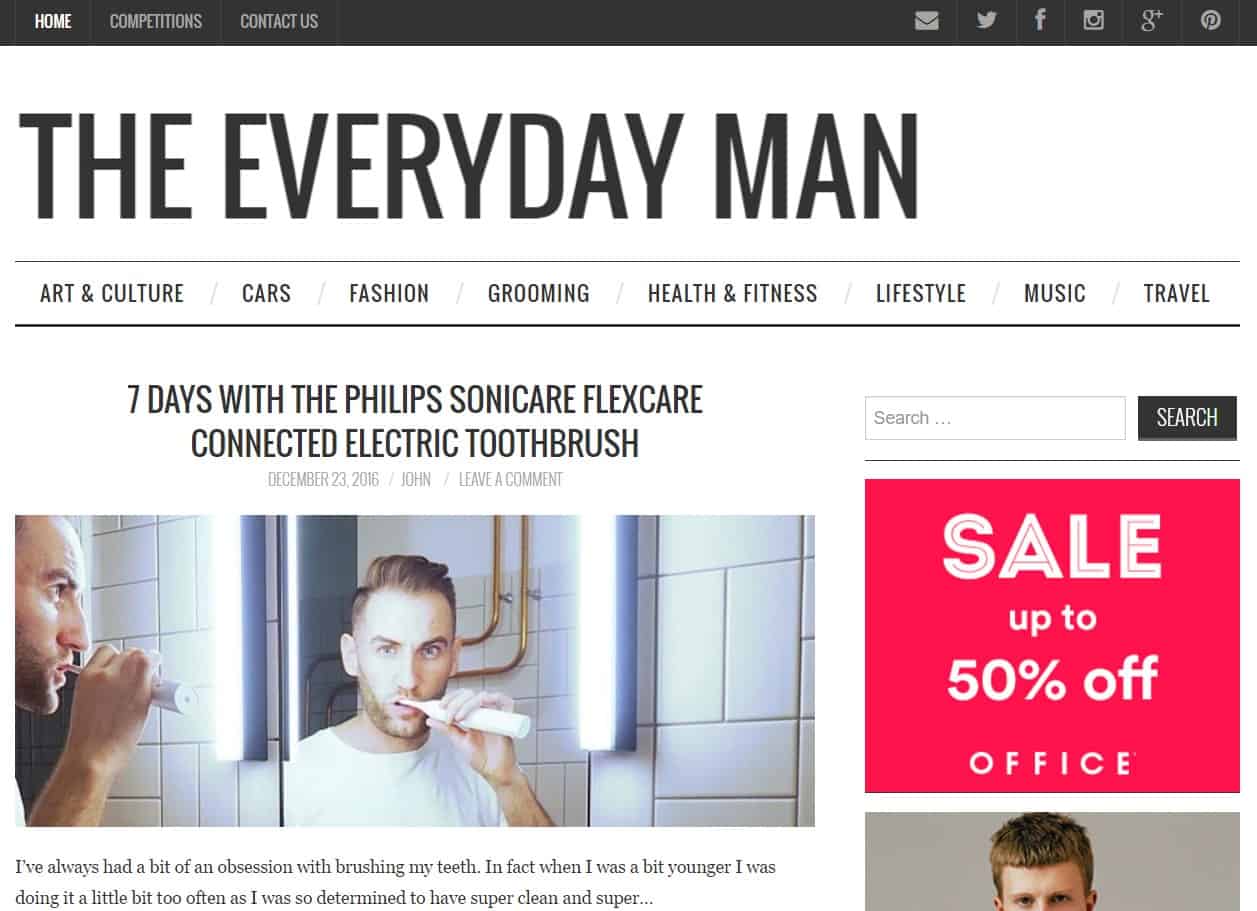Click the Office sale banner ad
The image size is (1257, 911).
1052,635
